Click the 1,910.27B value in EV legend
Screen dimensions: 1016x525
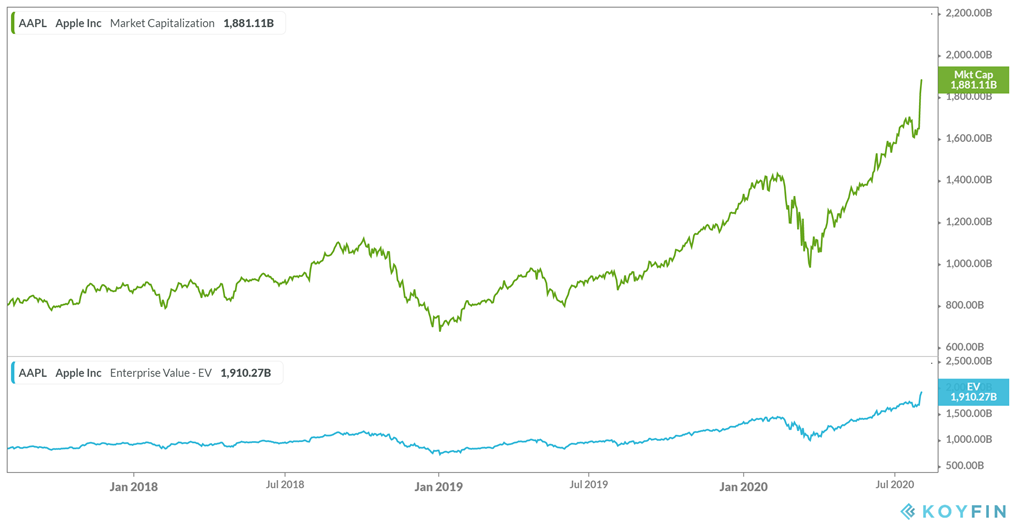[246, 373]
